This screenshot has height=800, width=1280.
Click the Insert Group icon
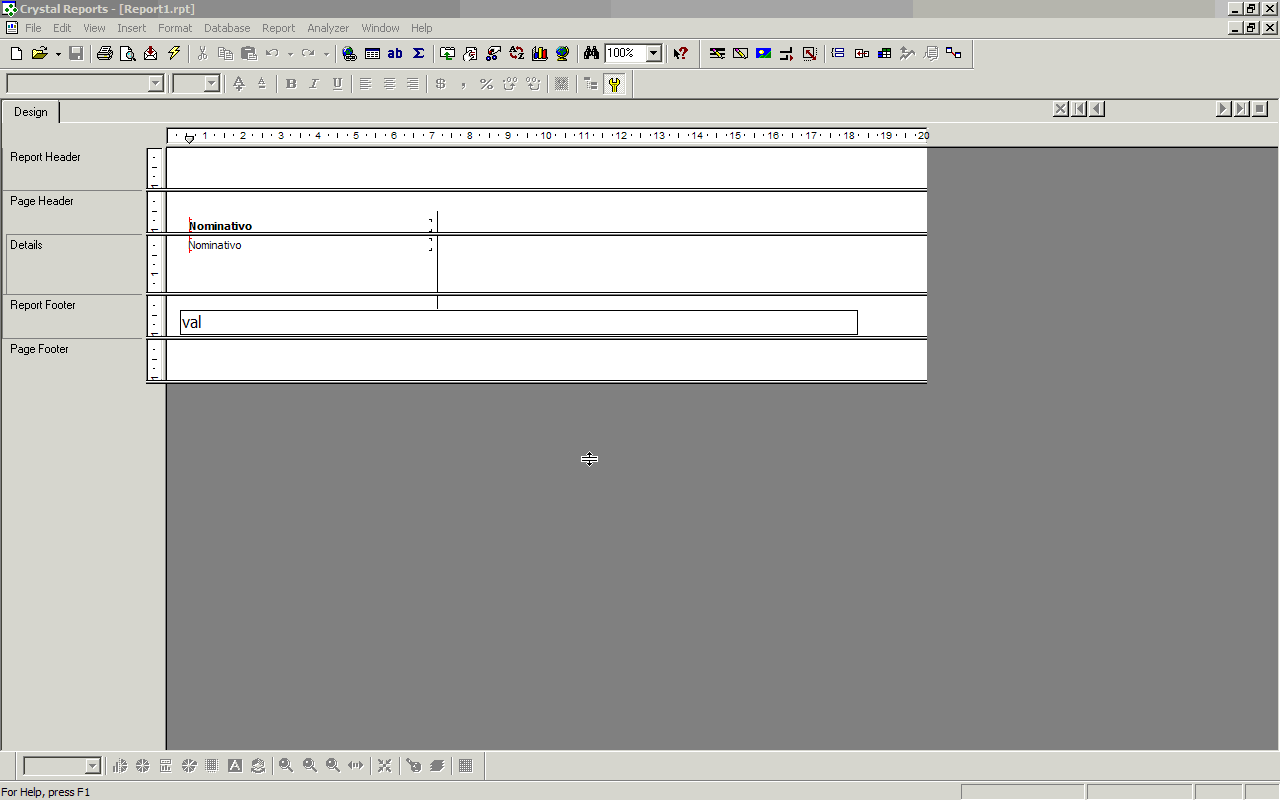click(x=838, y=53)
